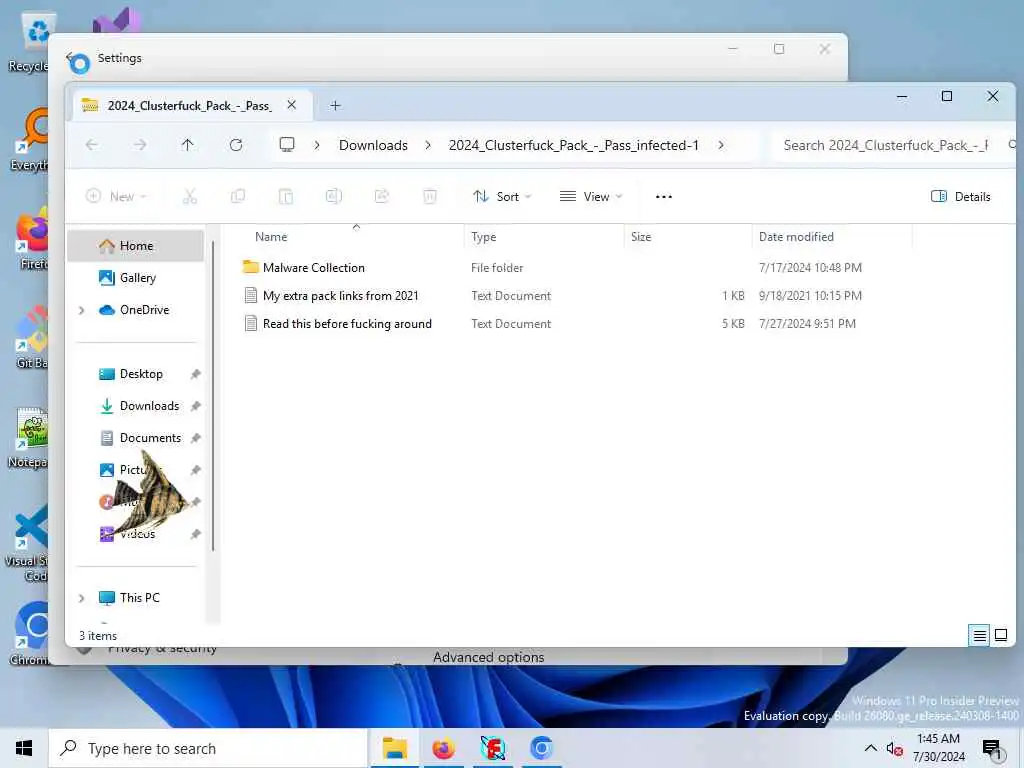
Task: Expand the This PC tree node
Action: (82, 598)
